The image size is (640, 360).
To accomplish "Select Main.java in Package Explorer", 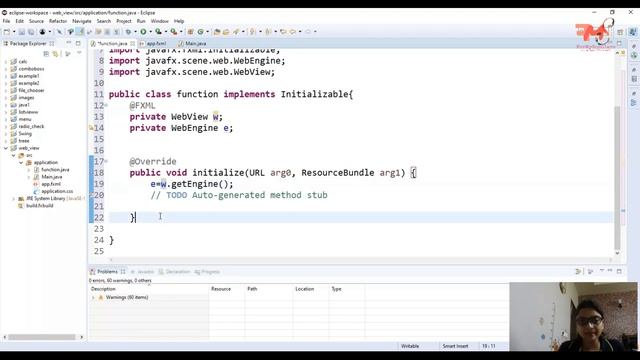I will 51,177.
